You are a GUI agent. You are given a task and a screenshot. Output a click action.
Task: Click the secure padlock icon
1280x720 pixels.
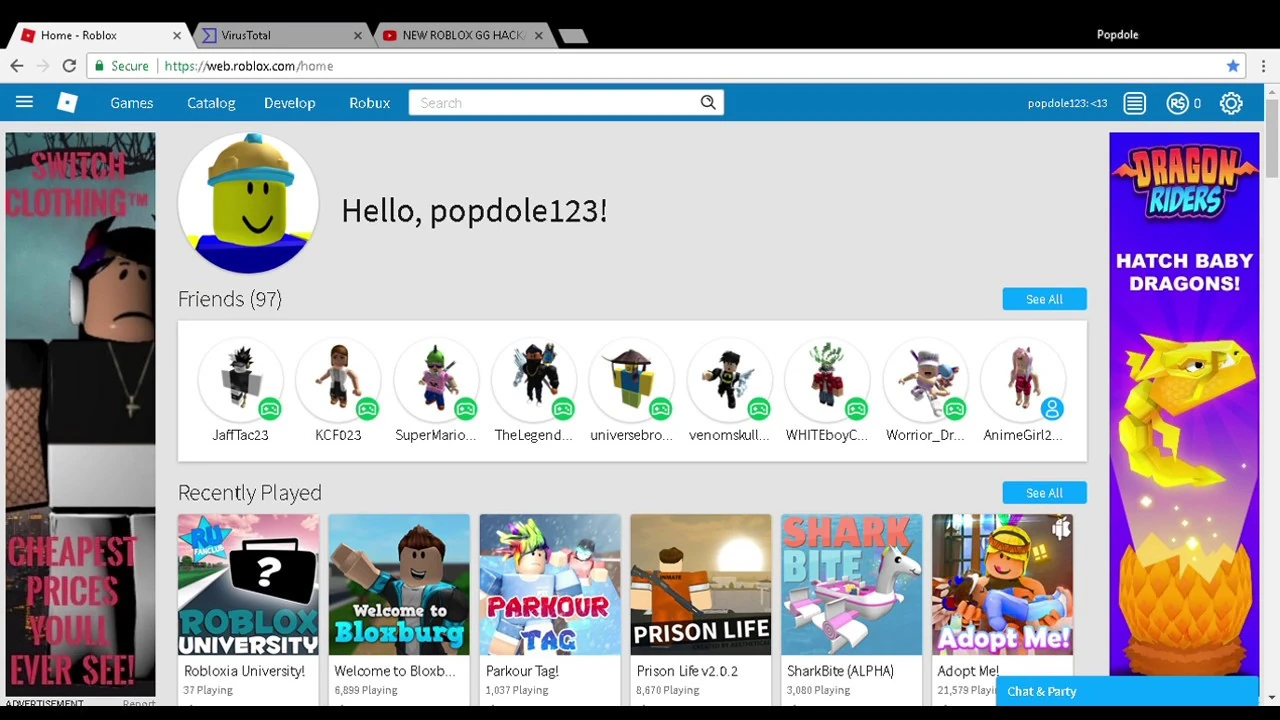(98, 66)
